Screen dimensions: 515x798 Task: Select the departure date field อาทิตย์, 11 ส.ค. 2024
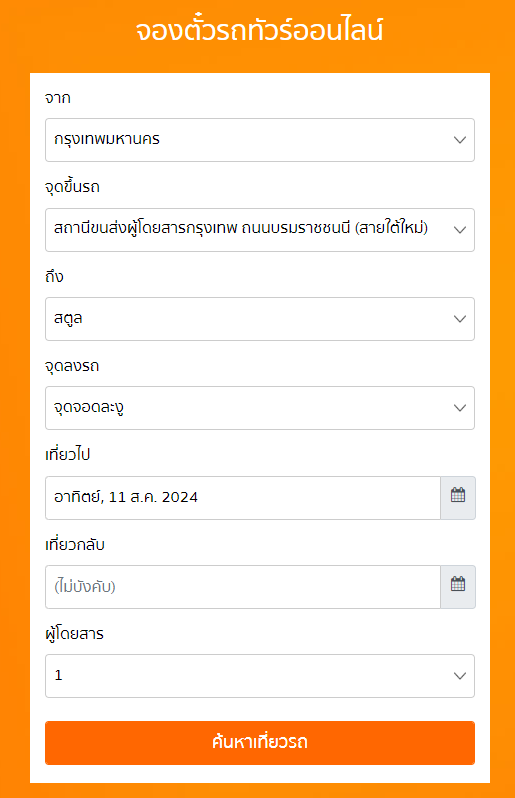243,498
